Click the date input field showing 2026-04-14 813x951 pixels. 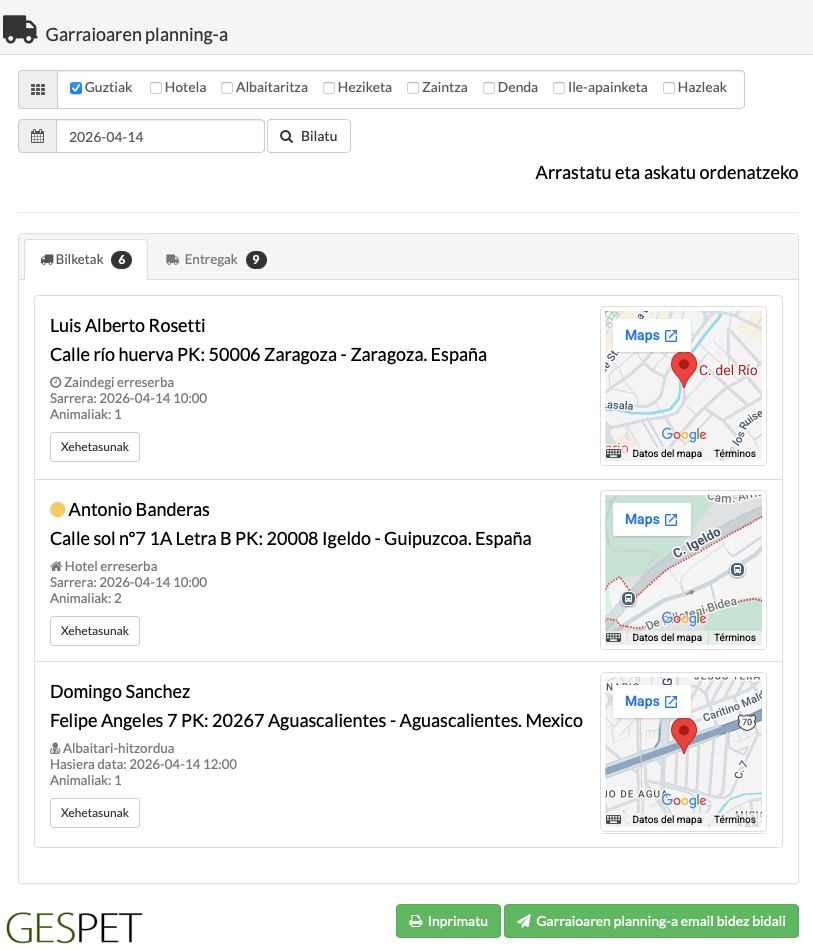(x=160, y=137)
